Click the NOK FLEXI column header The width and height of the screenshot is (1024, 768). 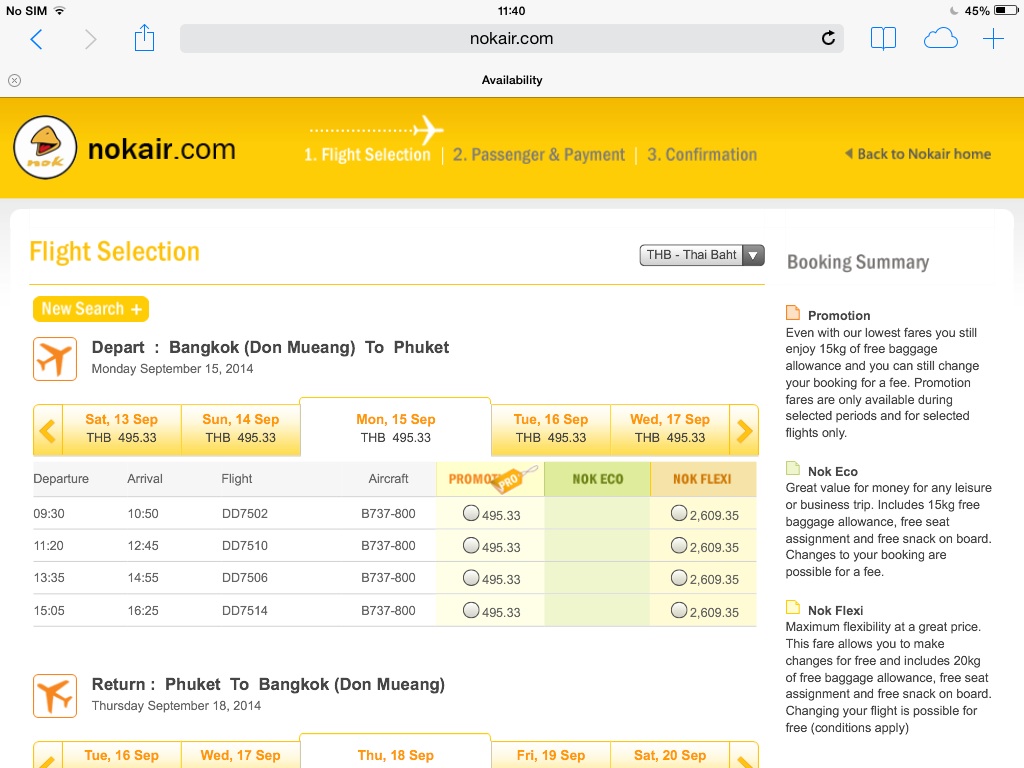pyautogui.click(x=703, y=479)
